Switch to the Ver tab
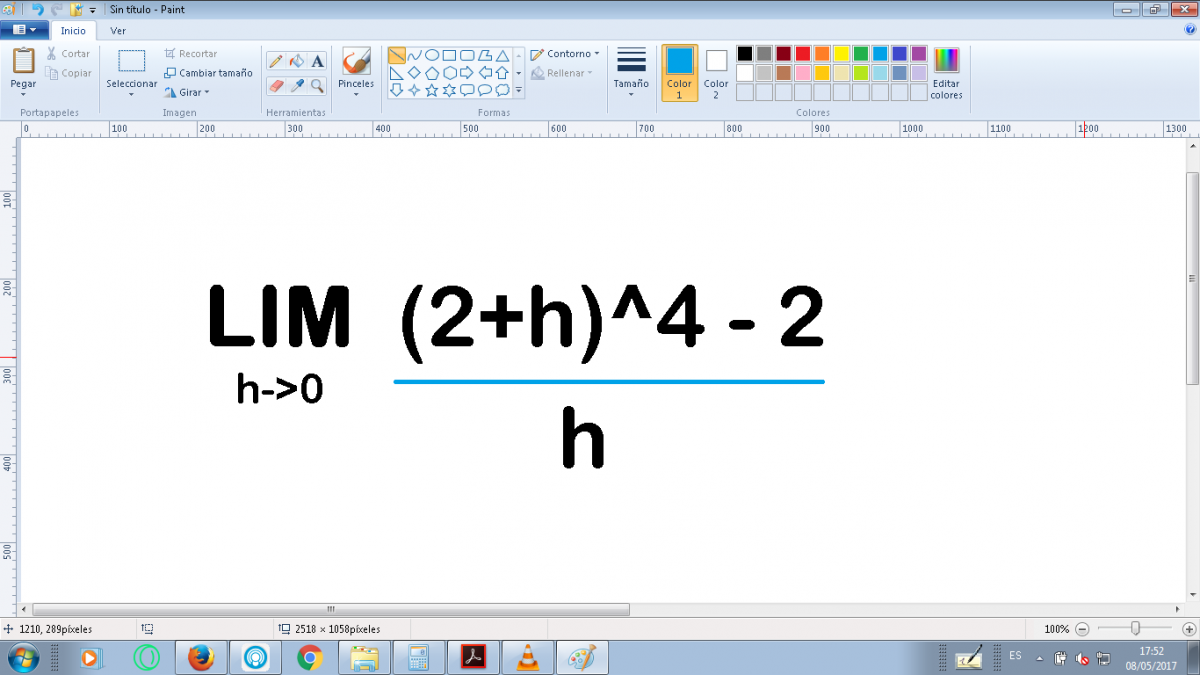 (x=118, y=31)
